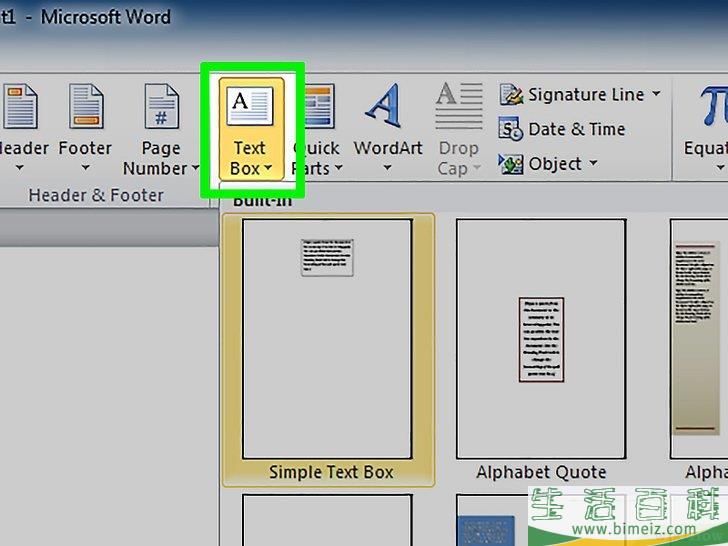728x546 pixels.
Task: Select the Alphabet Sidebar thumbnail at right edge
Action: pos(699,339)
